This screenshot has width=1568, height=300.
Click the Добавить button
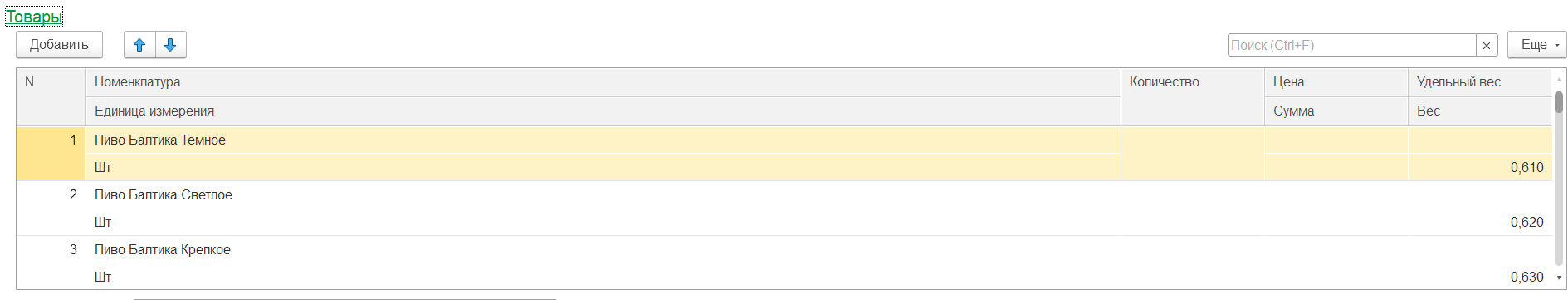coord(59,45)
